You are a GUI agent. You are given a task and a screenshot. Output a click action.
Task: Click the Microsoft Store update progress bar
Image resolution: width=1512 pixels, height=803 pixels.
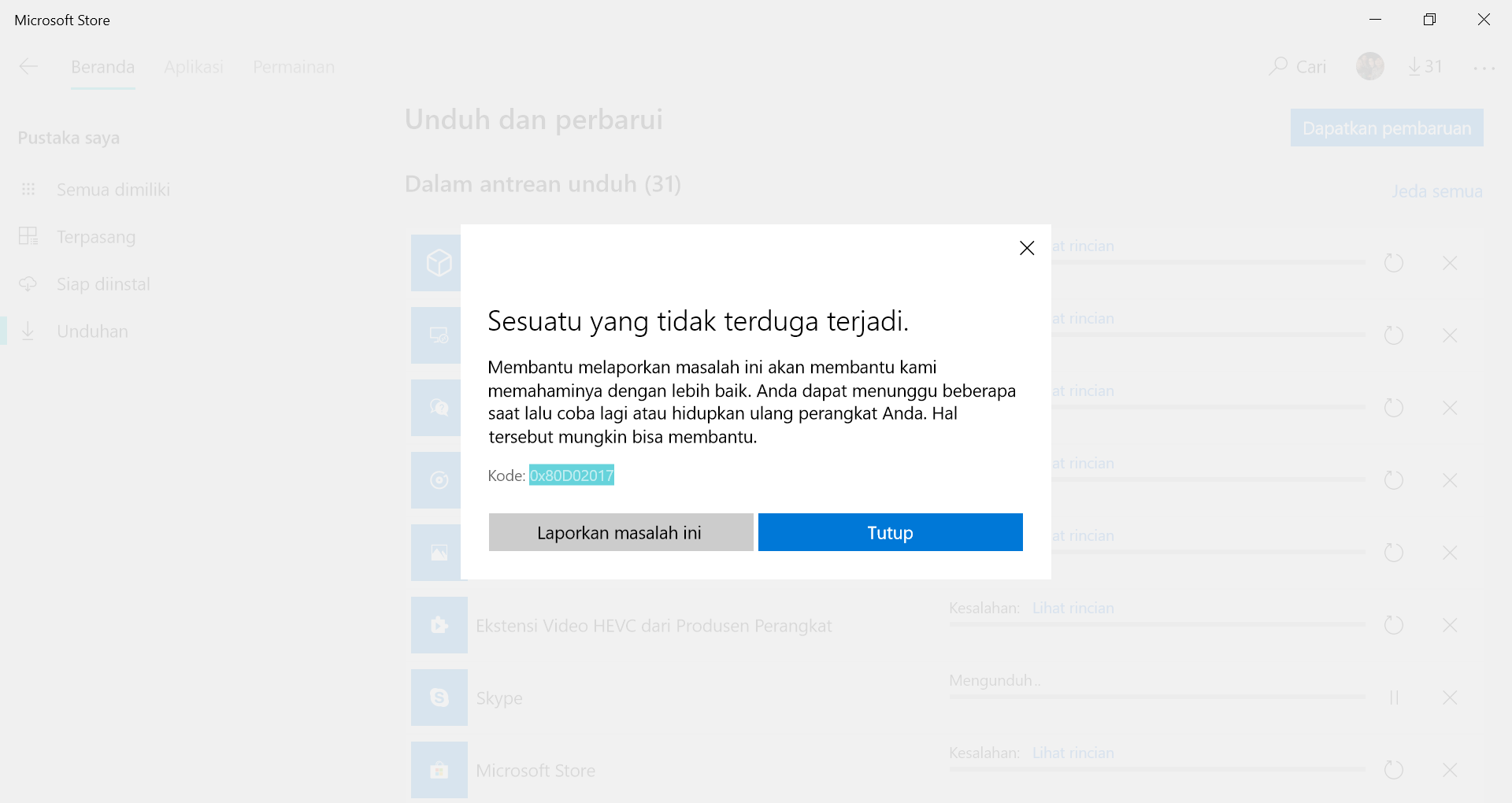(1157, 769)
